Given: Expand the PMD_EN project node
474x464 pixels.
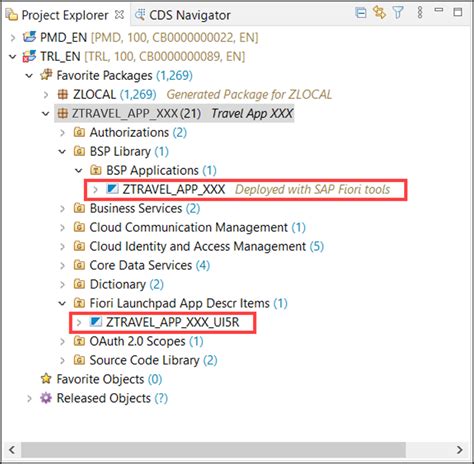Looking at the screenshot, I should (x=13, y=37).
